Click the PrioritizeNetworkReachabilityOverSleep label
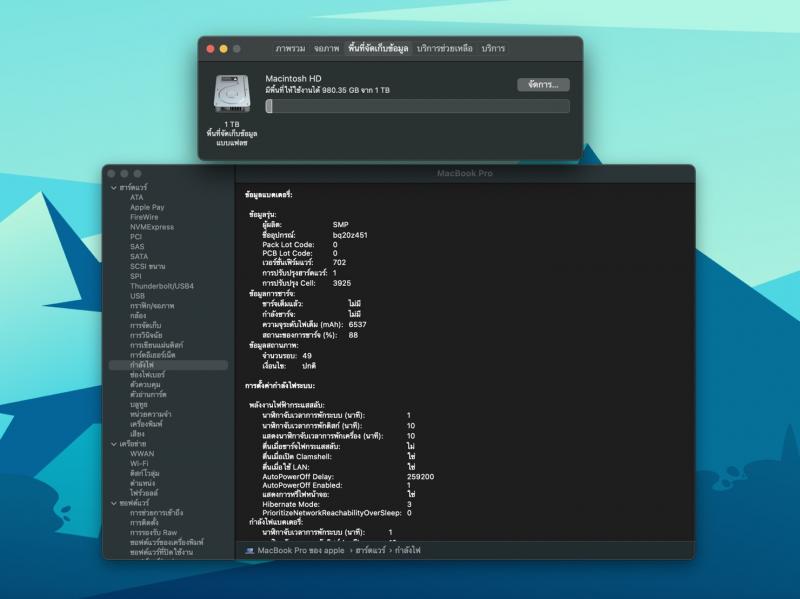 click(x=332, y=513)
